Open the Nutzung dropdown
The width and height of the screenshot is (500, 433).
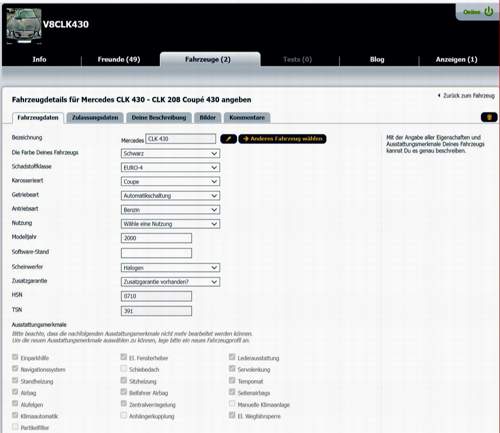[x=170, y=224]
